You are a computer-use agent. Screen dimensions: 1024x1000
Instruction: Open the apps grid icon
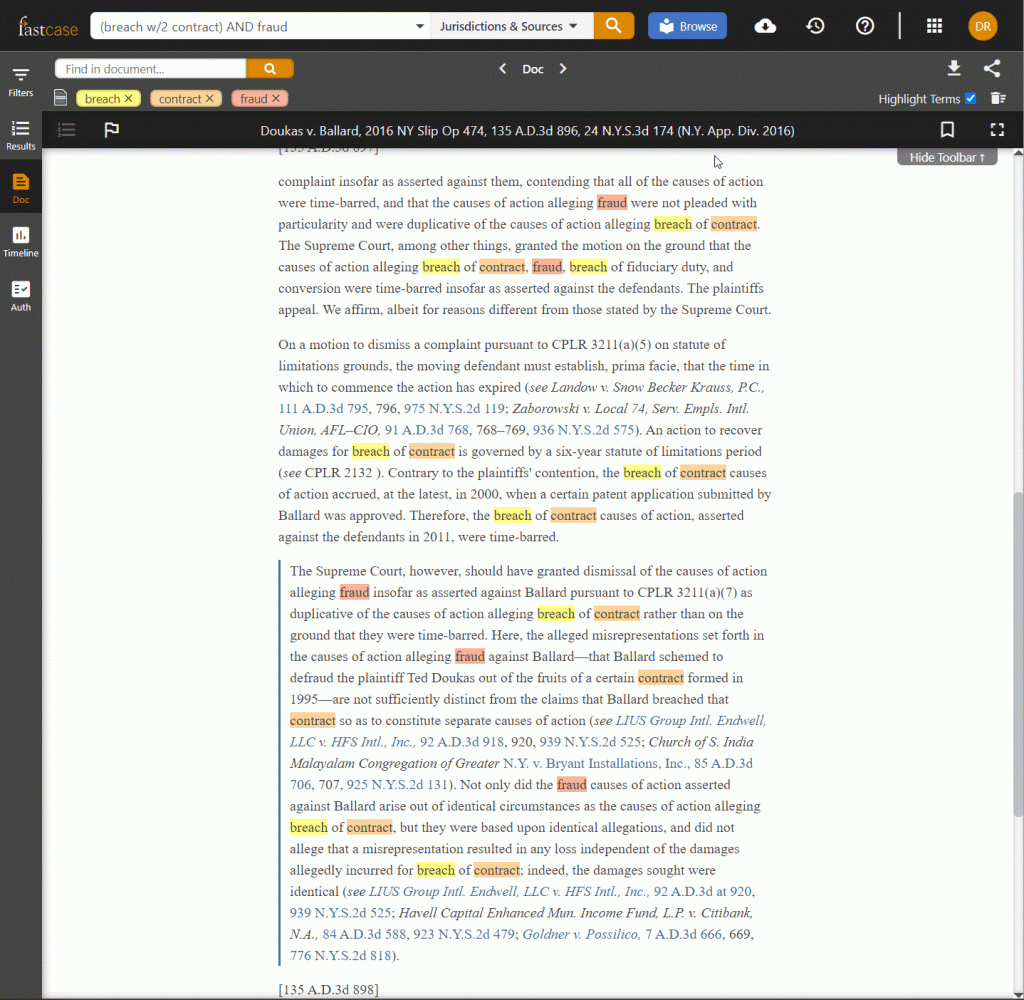(x=934, y=26)
